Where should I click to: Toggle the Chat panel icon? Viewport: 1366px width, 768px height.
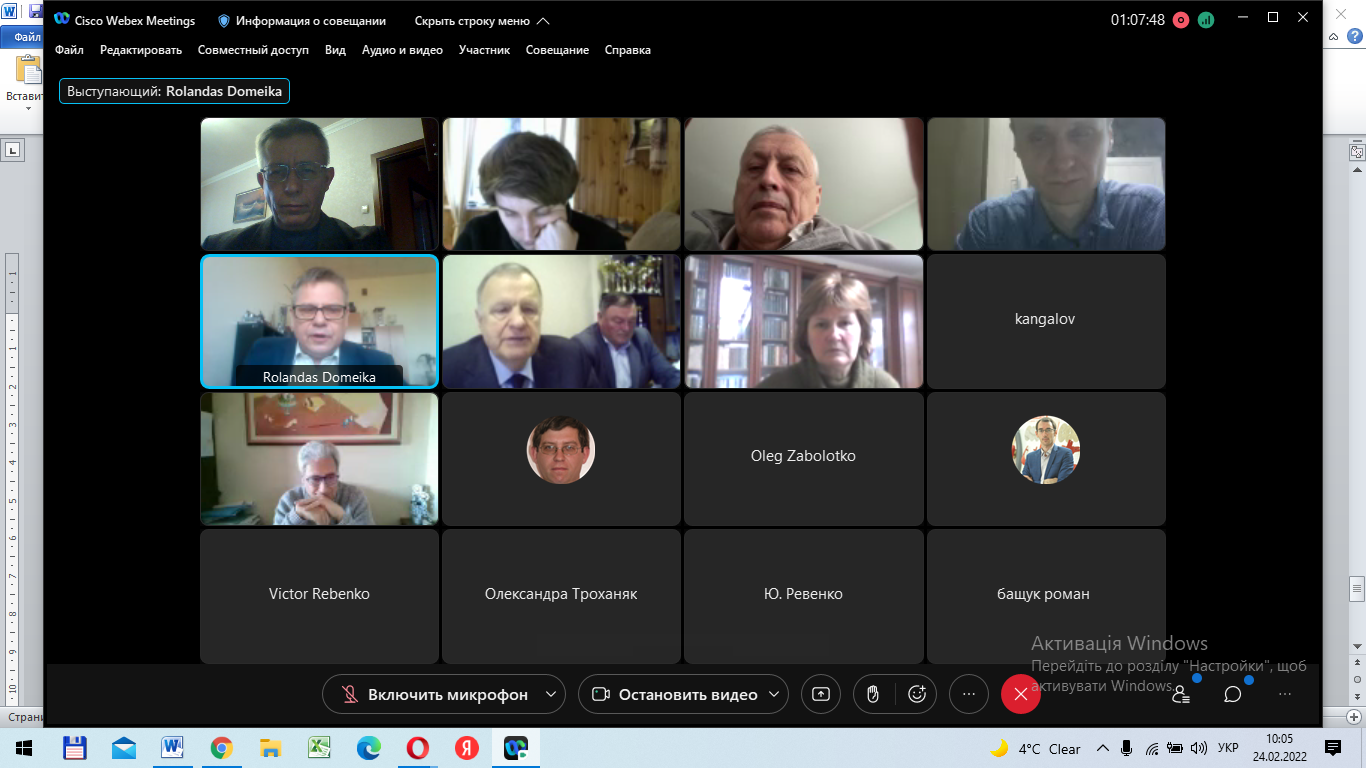coord(1233,694)
